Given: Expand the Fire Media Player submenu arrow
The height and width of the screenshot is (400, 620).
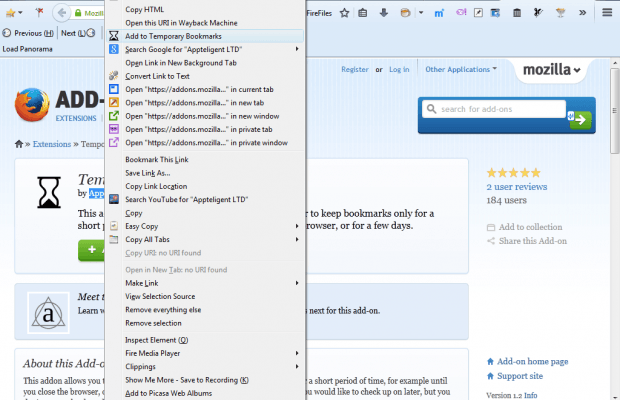Looking at the screenshot, I should point(297,353).
